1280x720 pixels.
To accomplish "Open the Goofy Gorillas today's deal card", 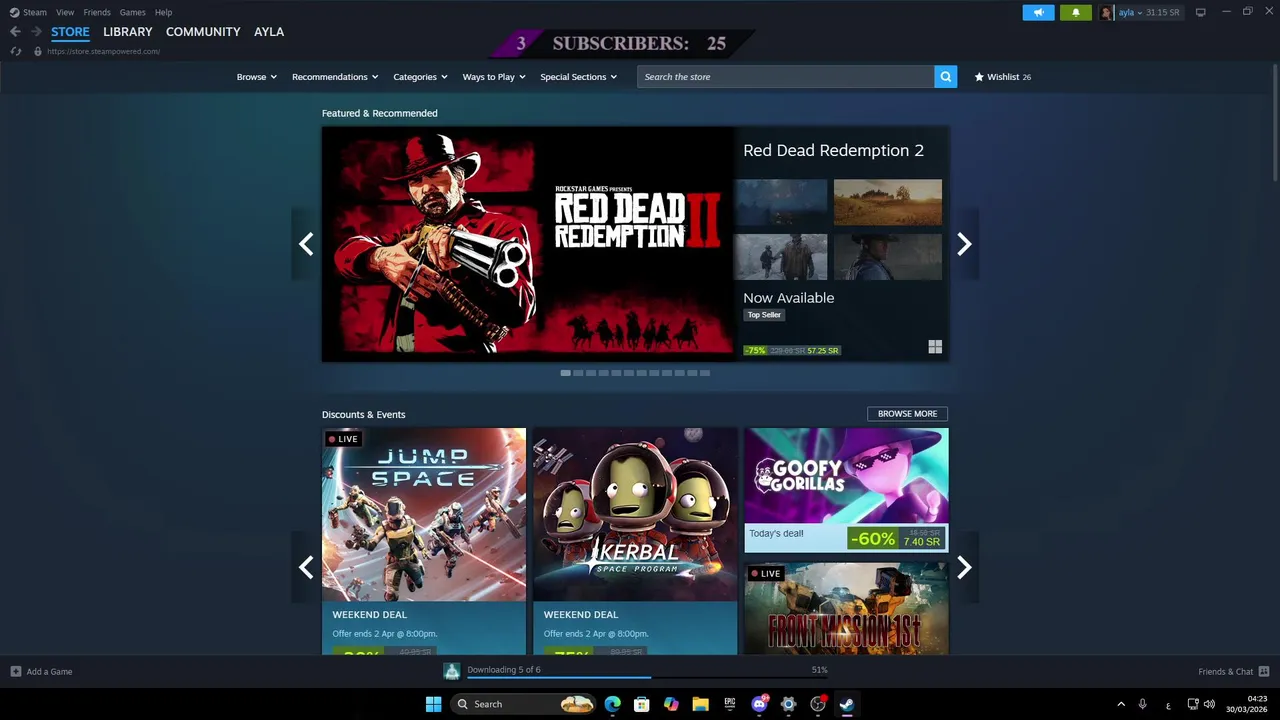I will pyautogui.click(x=846, y=490).
